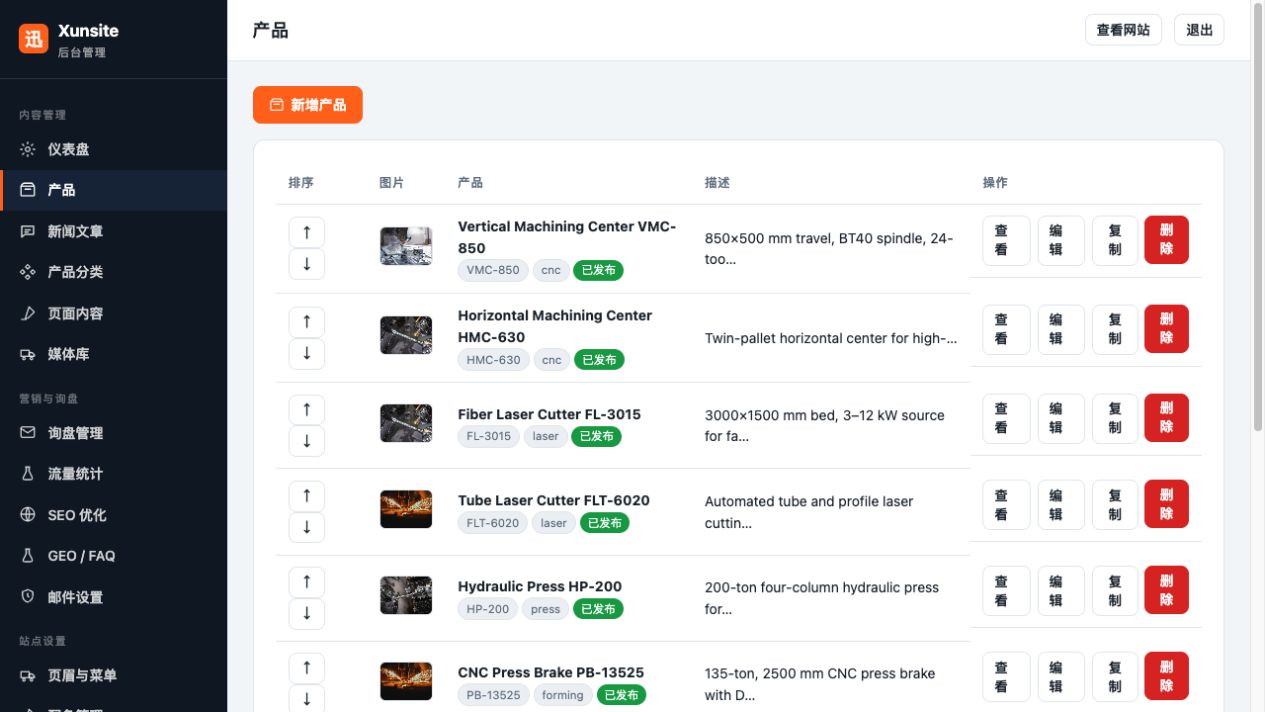Screen dimensions: 1265x712
Task: Move Fiber Laser Cutter FL-3015 down
Action: 307,440
